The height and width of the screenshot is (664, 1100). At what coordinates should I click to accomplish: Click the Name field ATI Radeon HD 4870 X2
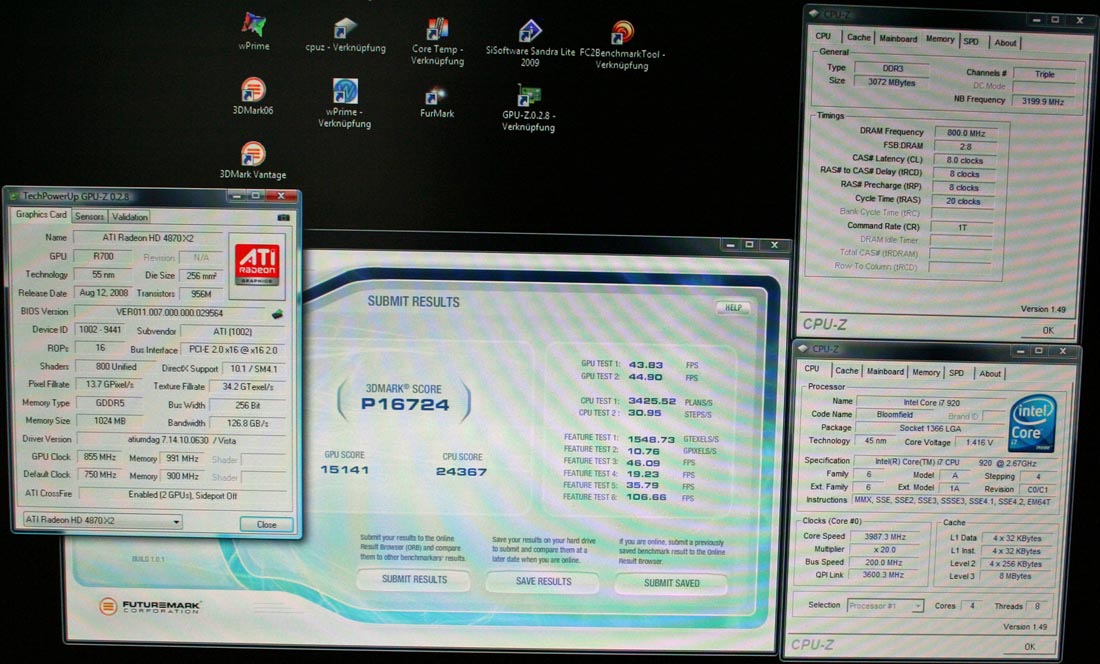click(x=147, y=238)
